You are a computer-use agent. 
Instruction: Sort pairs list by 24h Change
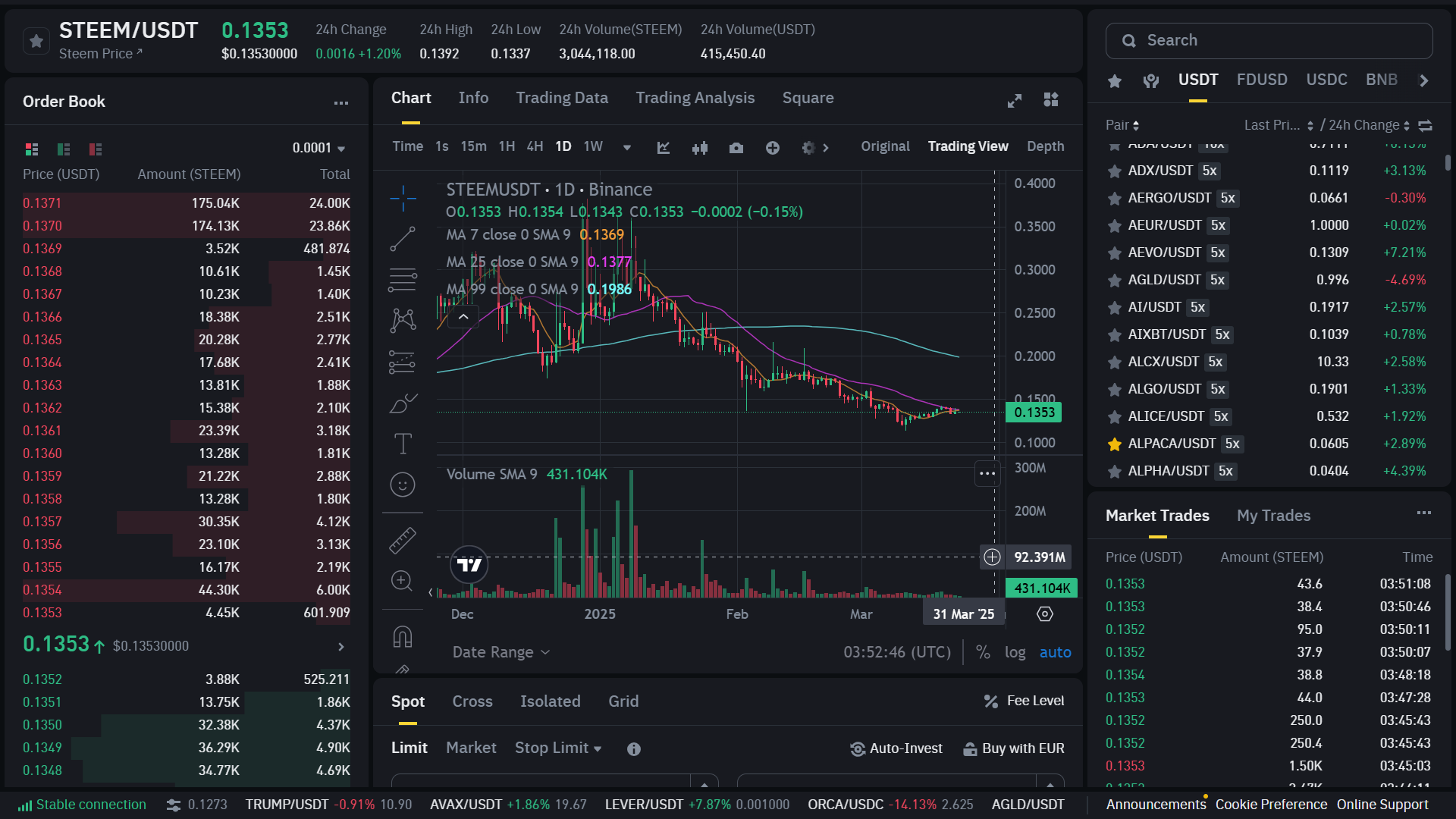(1368, 125)
